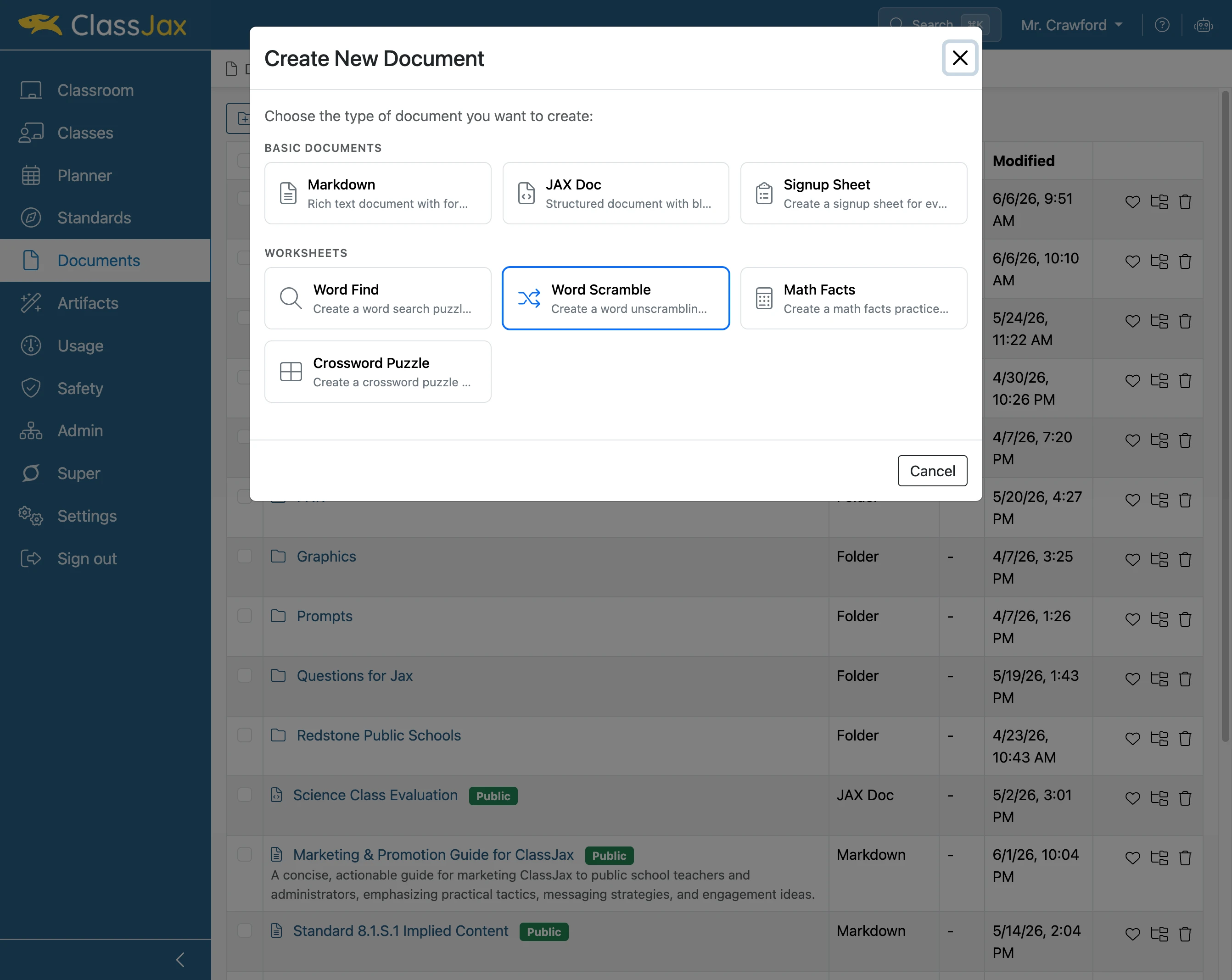Viewport: 1232px width, 980px height.
Task: Check the Marketing & Promotion Guide checkbox
Action: coord(245,854)
